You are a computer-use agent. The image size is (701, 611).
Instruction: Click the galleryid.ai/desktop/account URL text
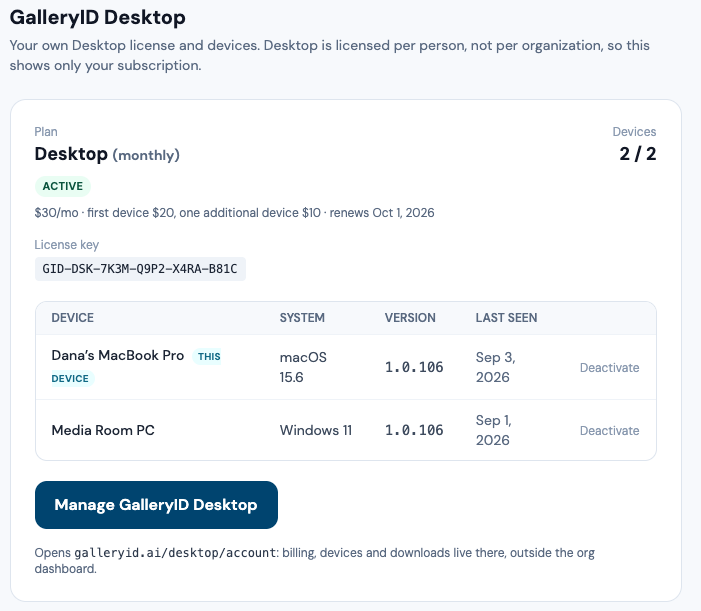tap(175, 553)
